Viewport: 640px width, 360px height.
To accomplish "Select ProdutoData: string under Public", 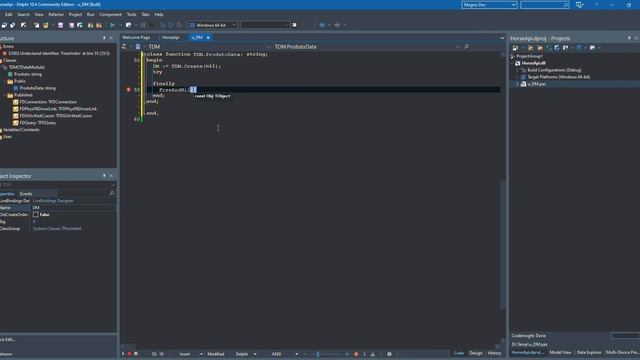I will coord(38,88).
